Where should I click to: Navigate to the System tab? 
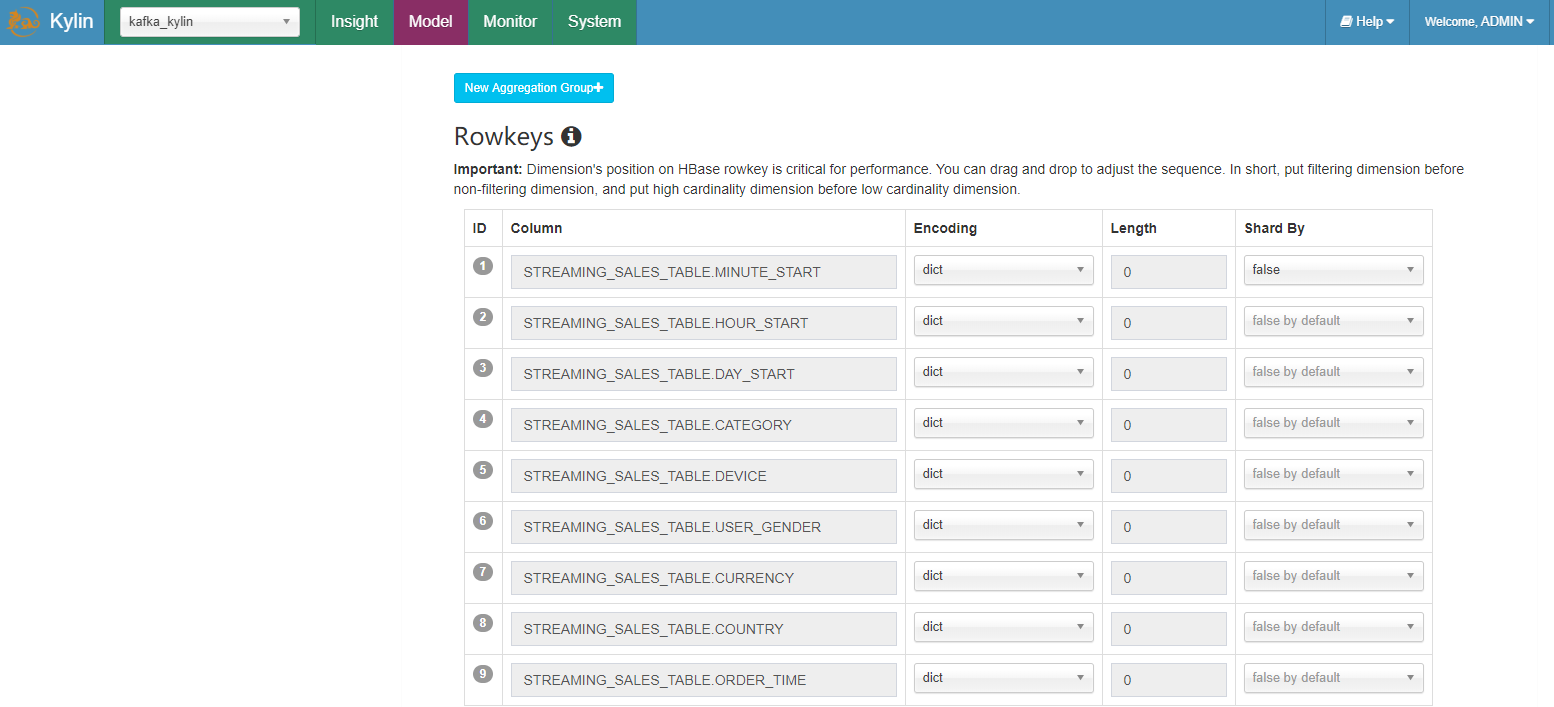click(x=594, y=22)
